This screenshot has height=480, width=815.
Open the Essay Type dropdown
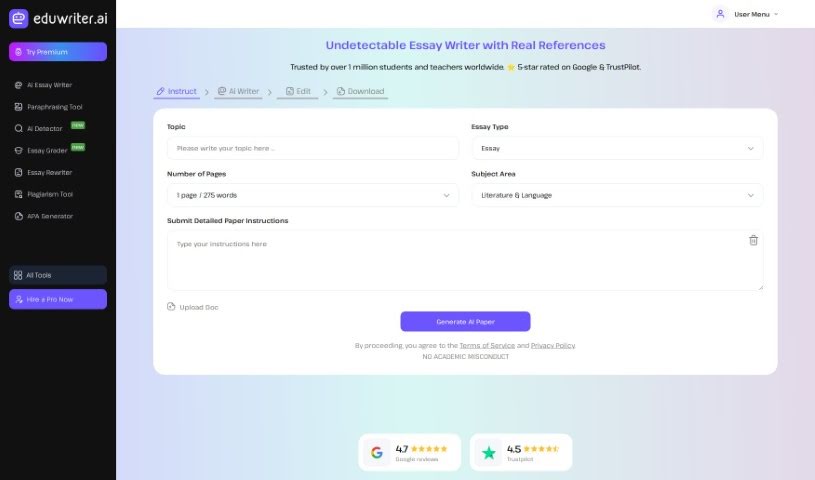[617, 148]
